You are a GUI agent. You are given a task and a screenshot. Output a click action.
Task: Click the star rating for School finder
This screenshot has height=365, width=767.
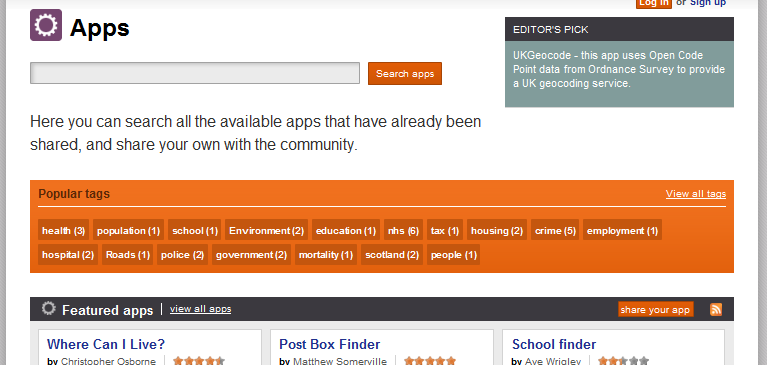coord(623,361)
